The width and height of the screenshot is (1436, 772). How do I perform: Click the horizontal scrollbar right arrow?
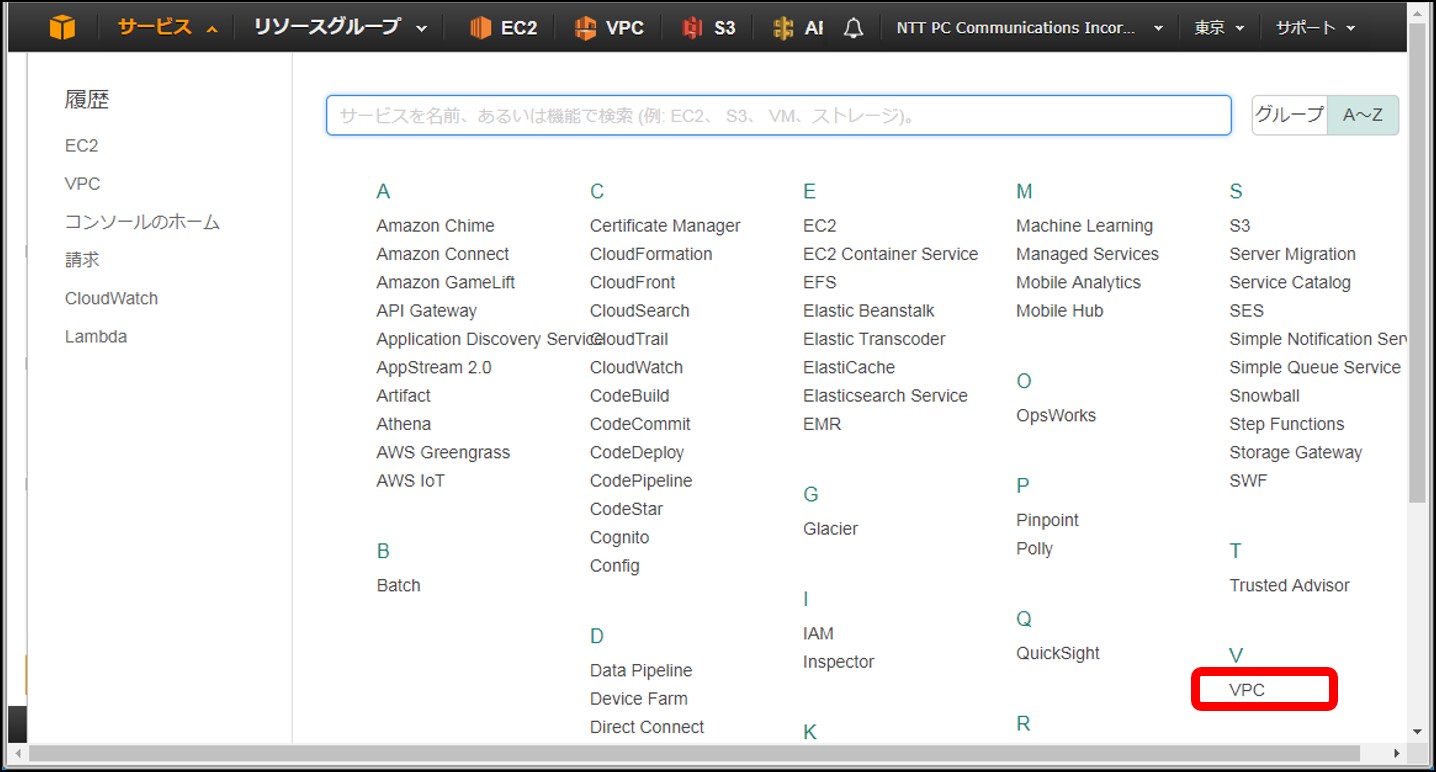coord(1398,753)
